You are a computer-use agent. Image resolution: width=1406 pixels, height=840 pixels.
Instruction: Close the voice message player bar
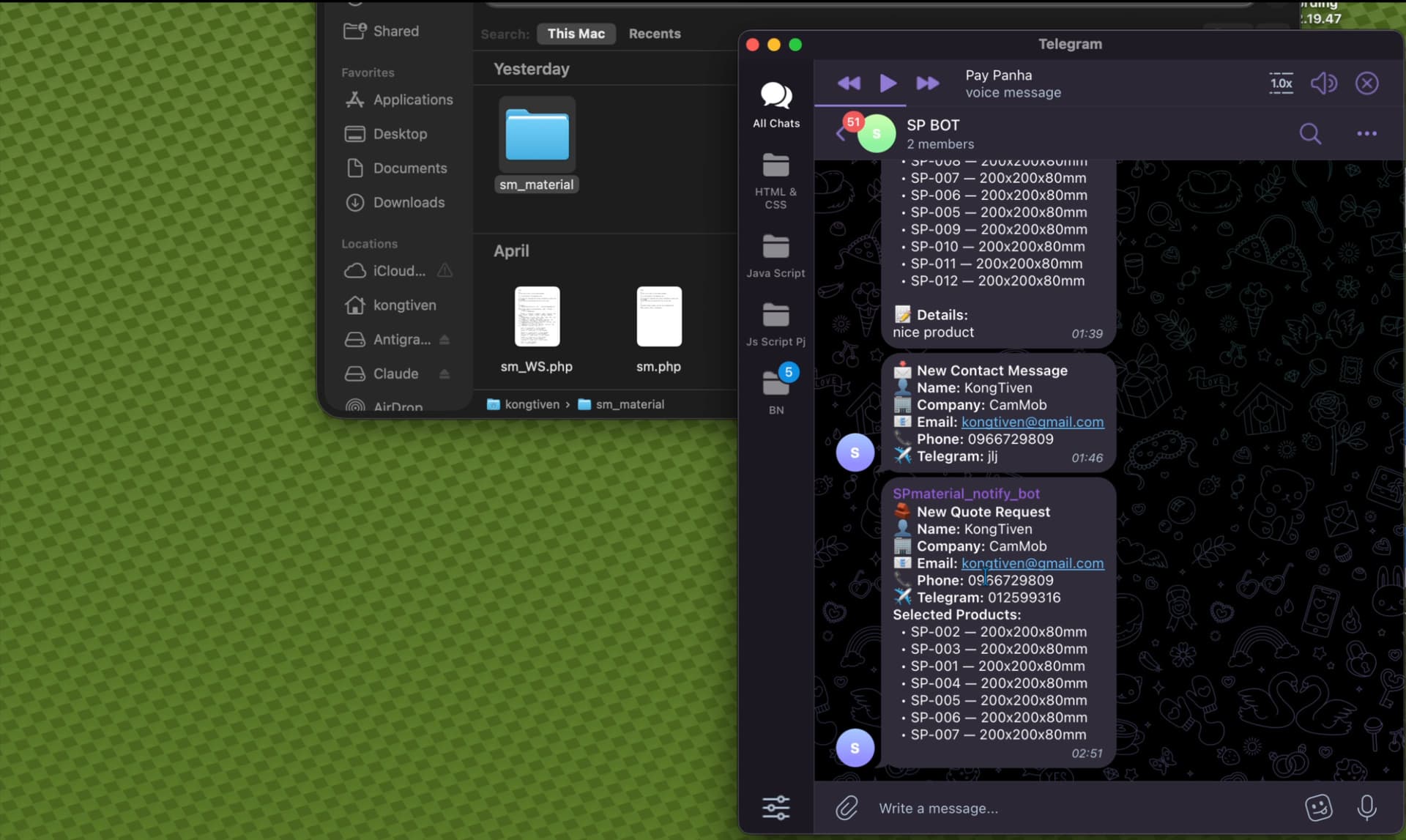point(1366,83)
